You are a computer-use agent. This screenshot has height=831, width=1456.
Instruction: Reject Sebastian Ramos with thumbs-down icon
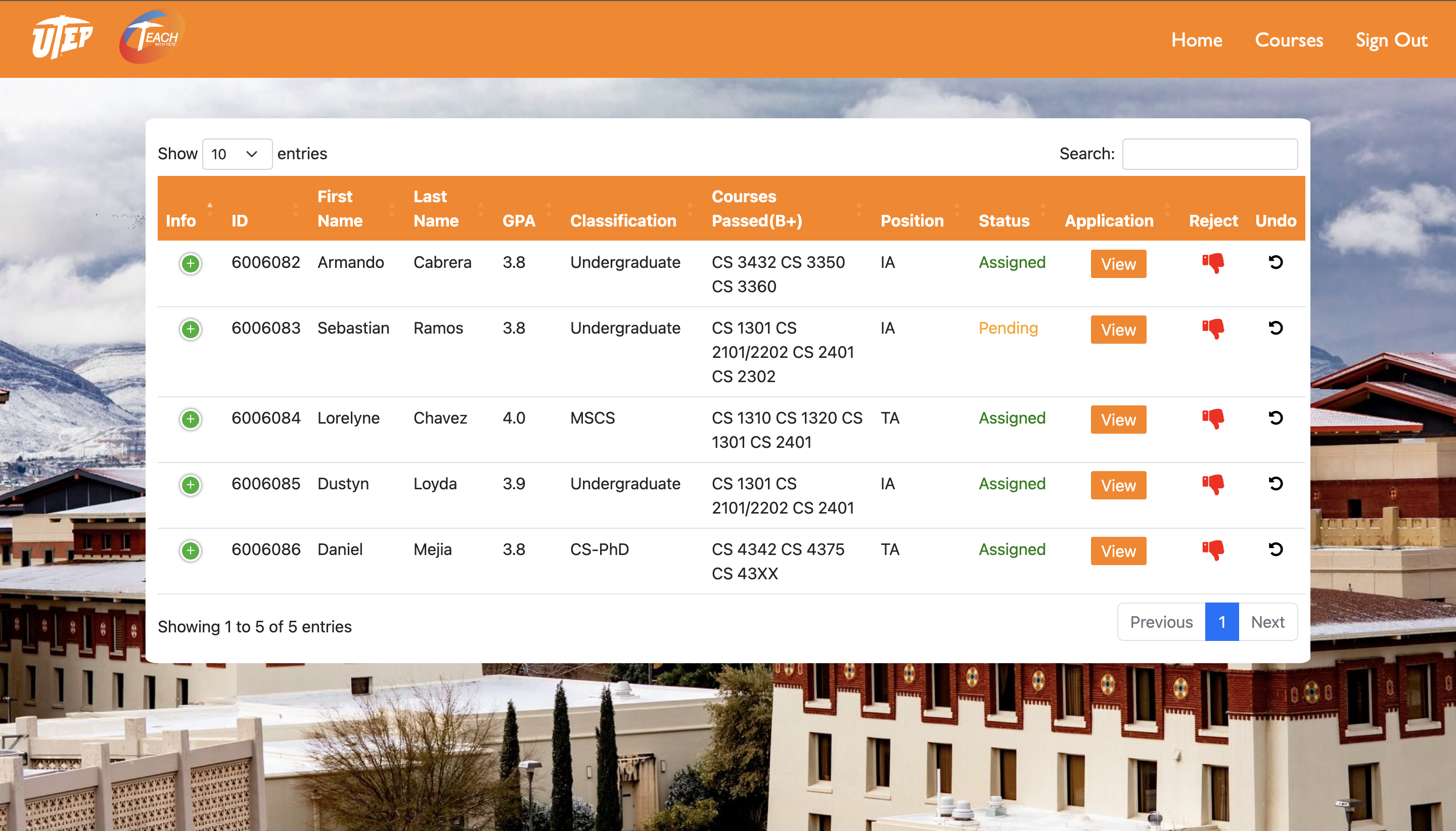(x=1213, y=328)
